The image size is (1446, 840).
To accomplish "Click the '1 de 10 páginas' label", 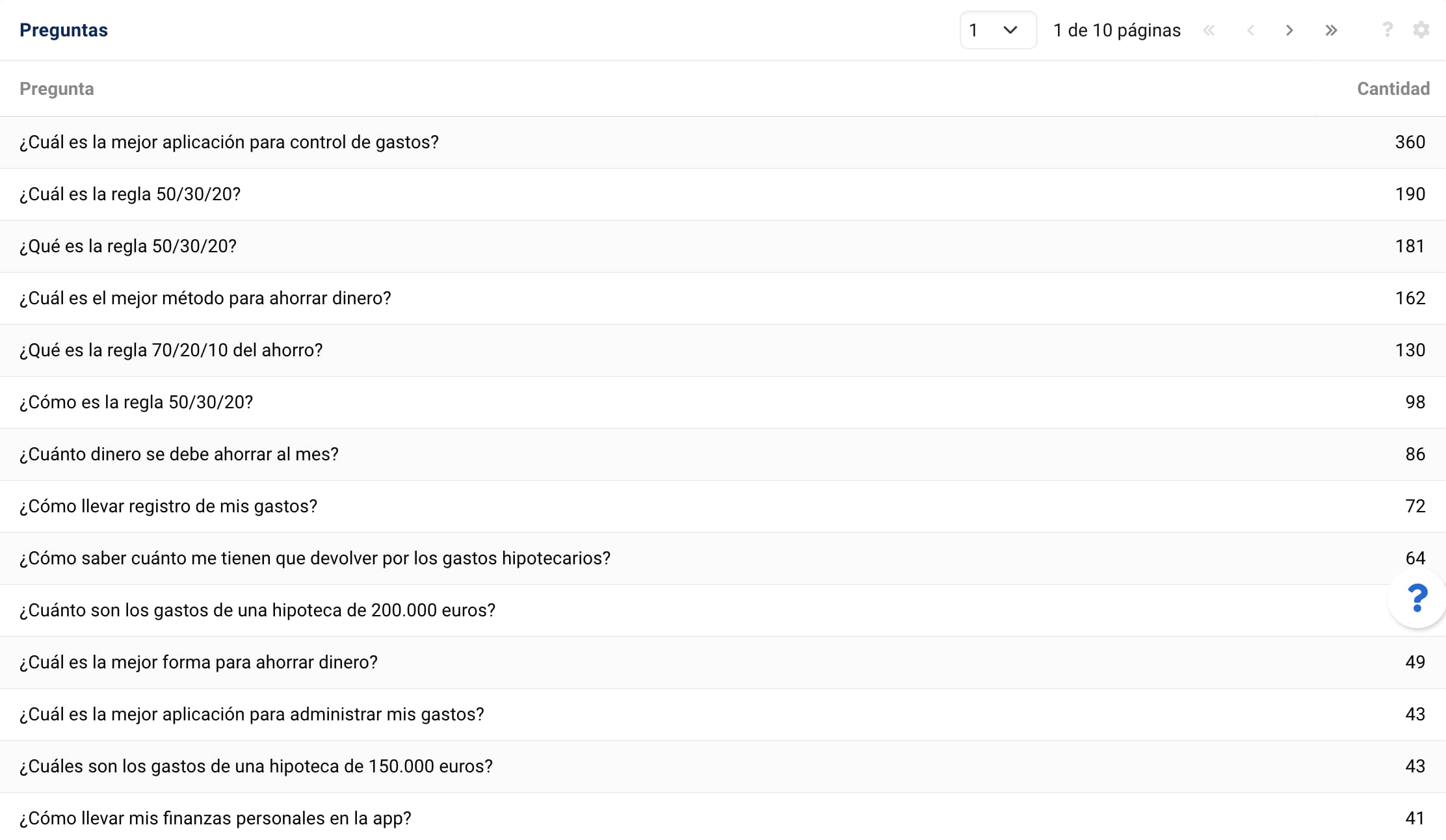I will pos(1116,31).
